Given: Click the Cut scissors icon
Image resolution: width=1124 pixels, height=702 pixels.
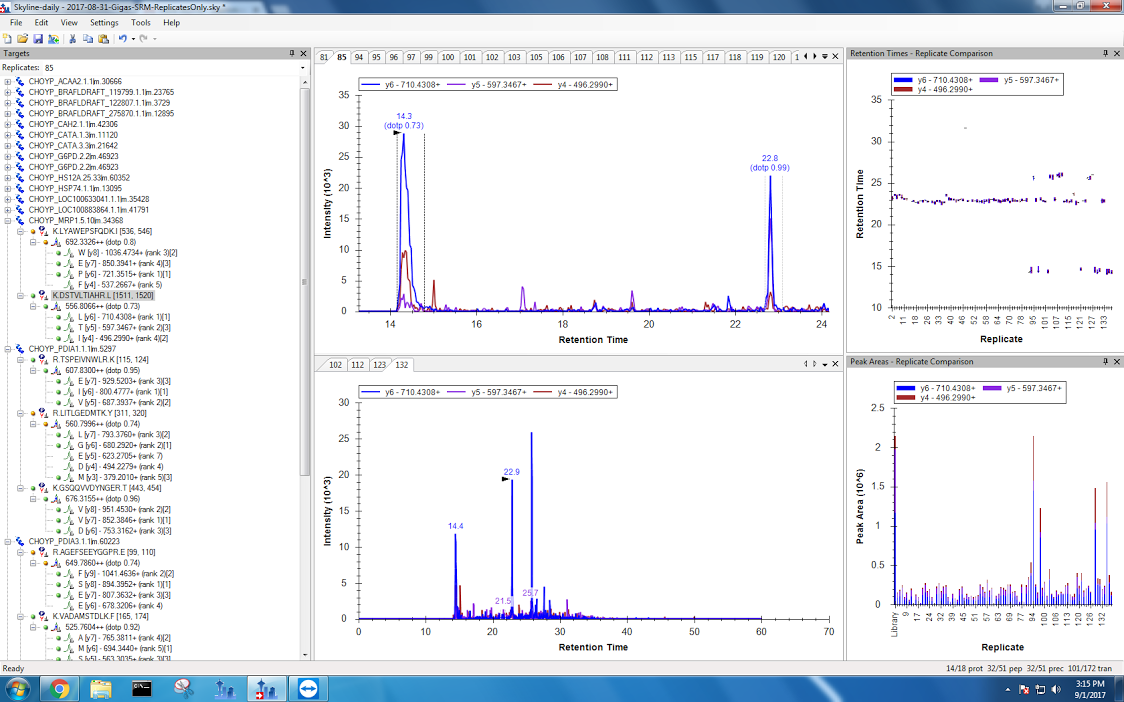Looking at the screenshot, I should point(73,38).
